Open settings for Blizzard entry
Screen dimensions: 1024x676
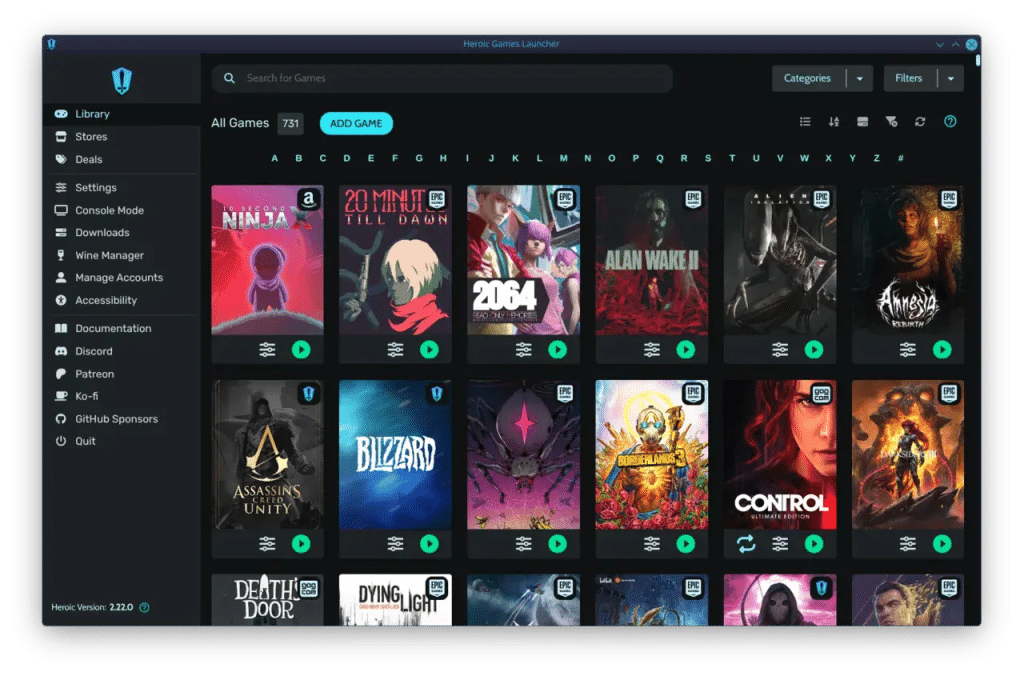(395, 543)
